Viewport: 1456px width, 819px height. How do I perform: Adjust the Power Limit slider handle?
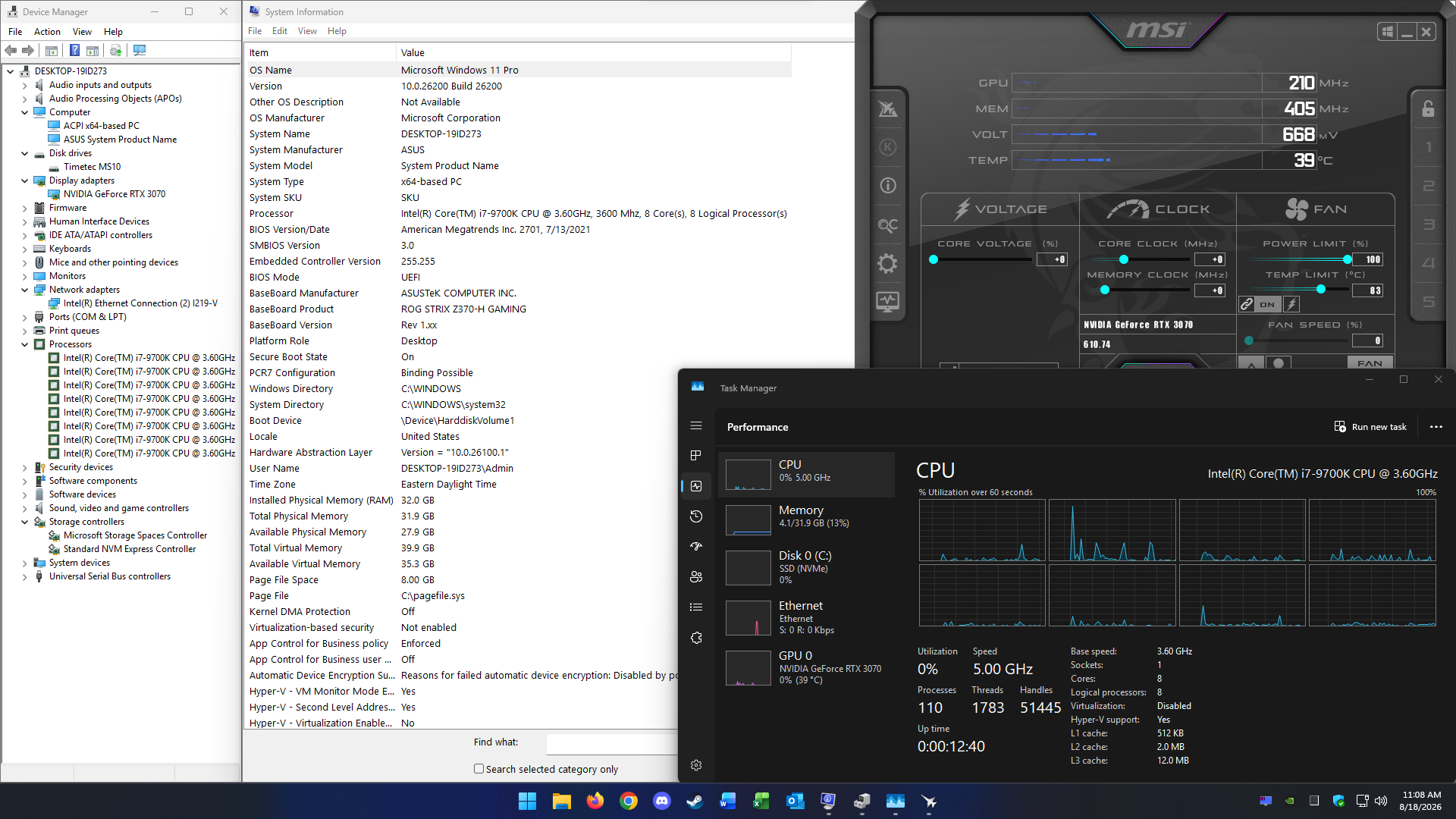tap(1347, 259)
